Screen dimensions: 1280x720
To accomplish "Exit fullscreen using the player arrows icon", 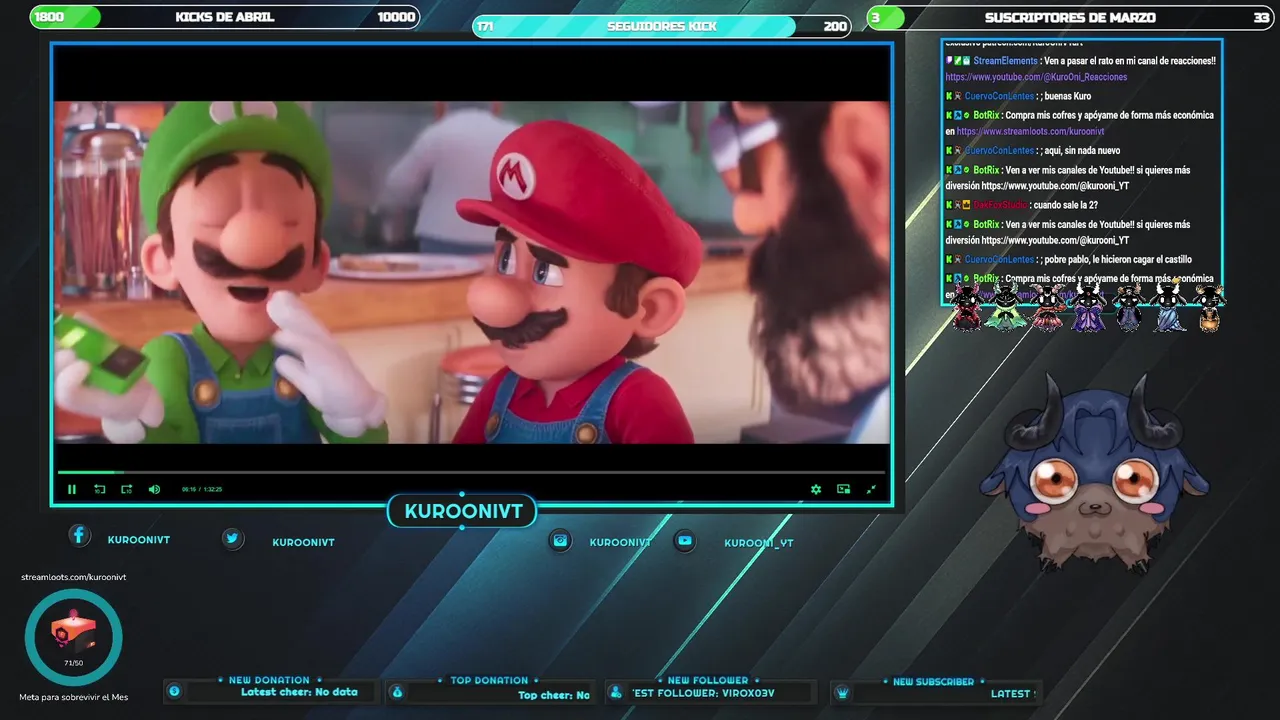I will coord(871,489).
